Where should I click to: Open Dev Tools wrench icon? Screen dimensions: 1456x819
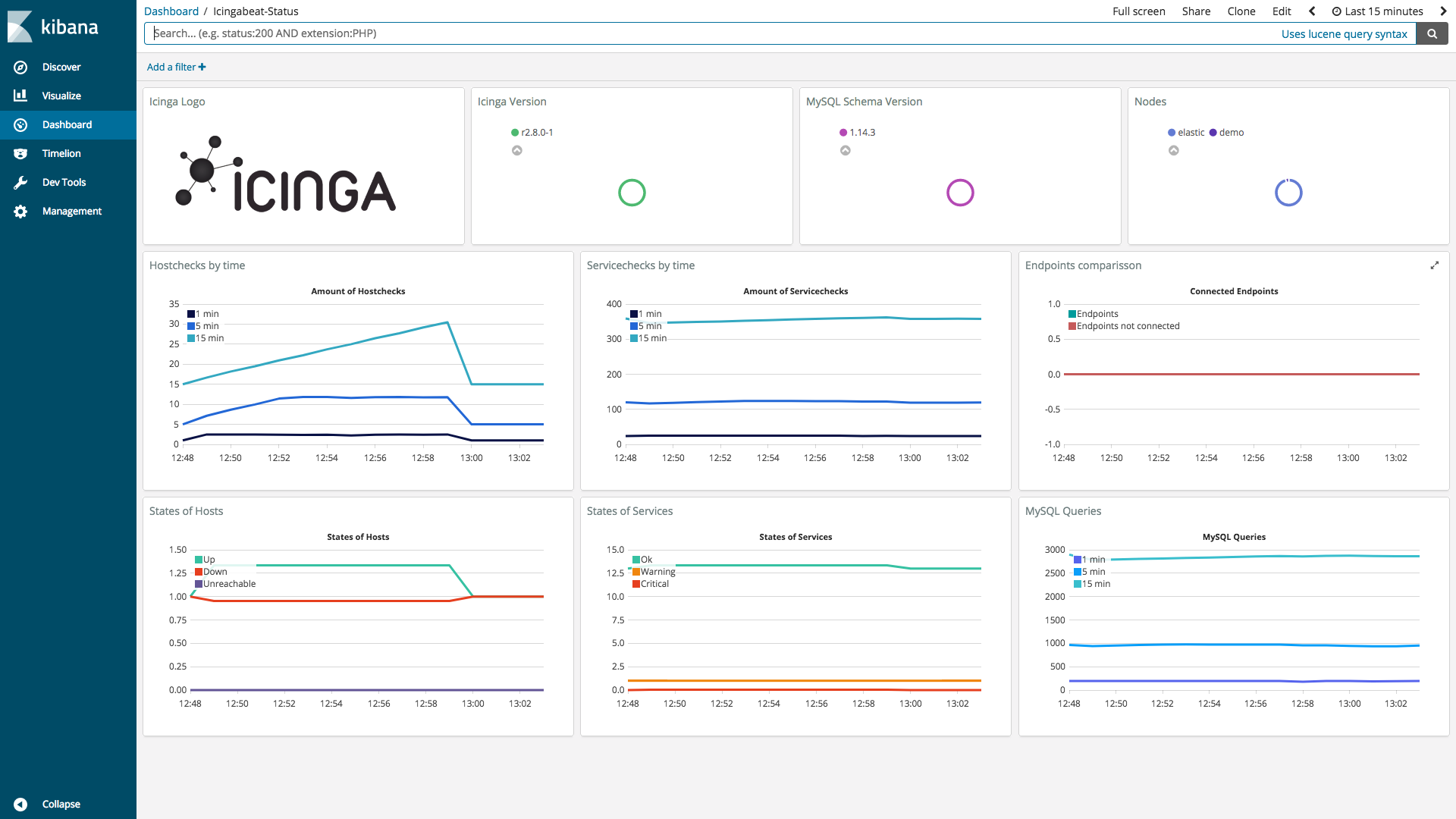click(x=20, y=183)
